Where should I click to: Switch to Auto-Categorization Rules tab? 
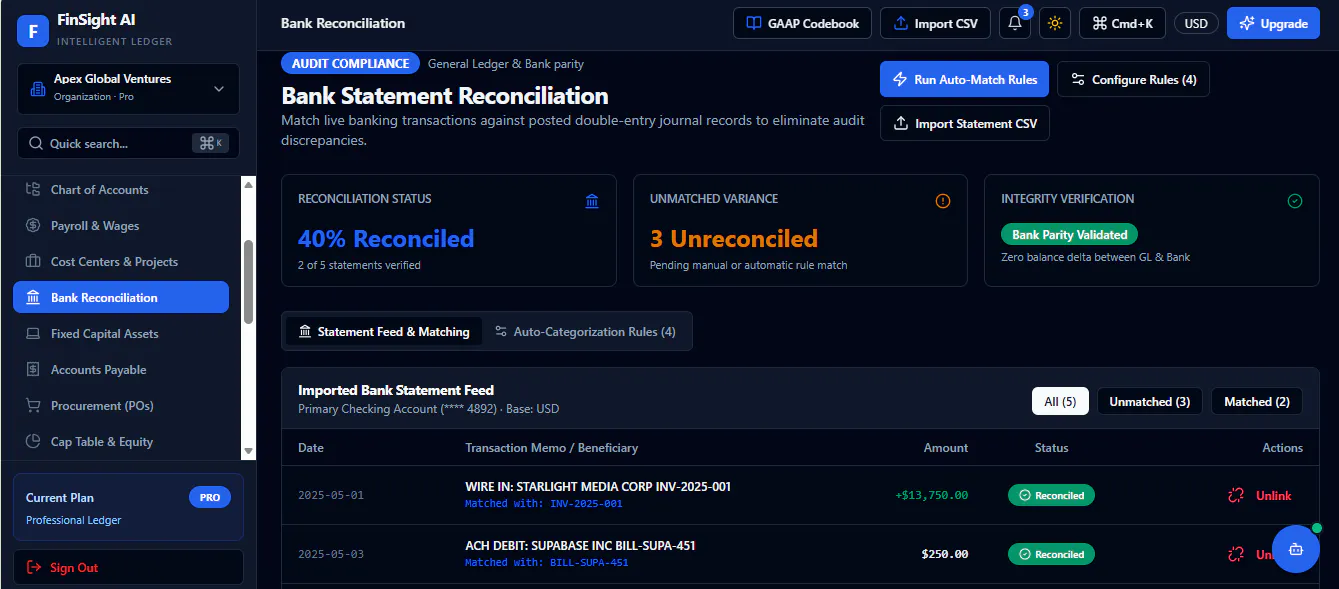pos(585,331)
